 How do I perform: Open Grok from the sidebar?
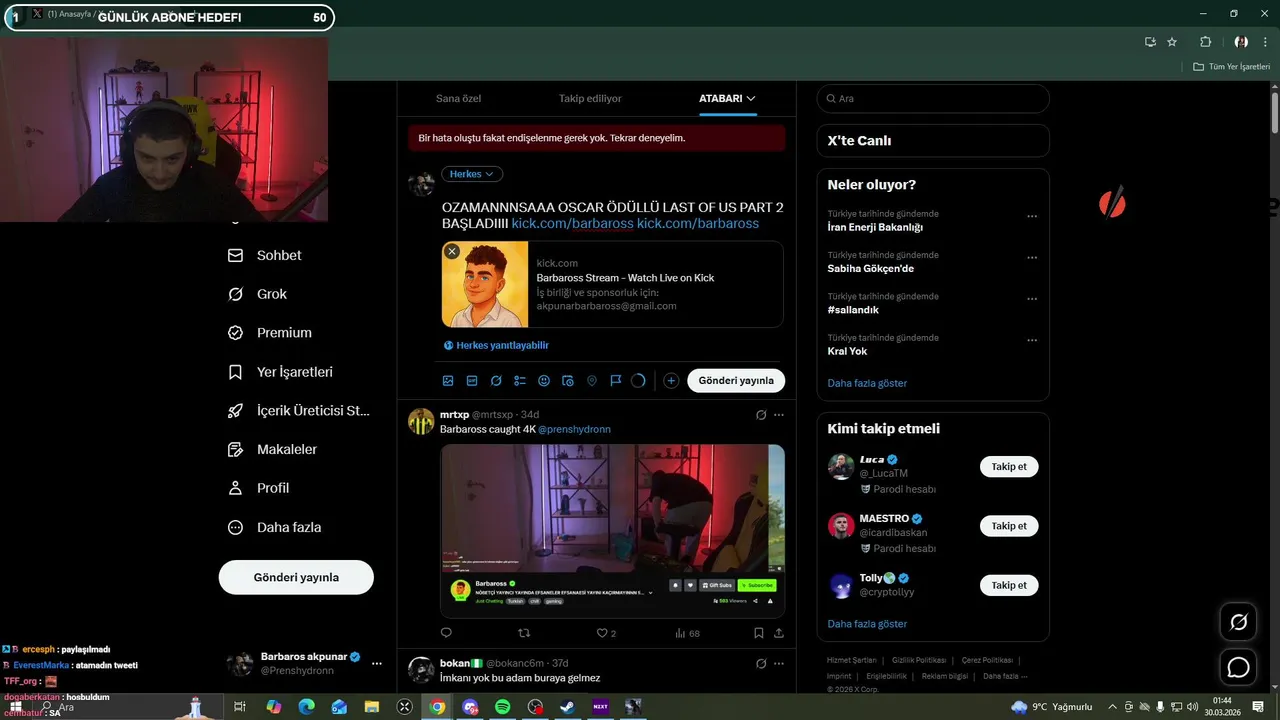[258, 294]
